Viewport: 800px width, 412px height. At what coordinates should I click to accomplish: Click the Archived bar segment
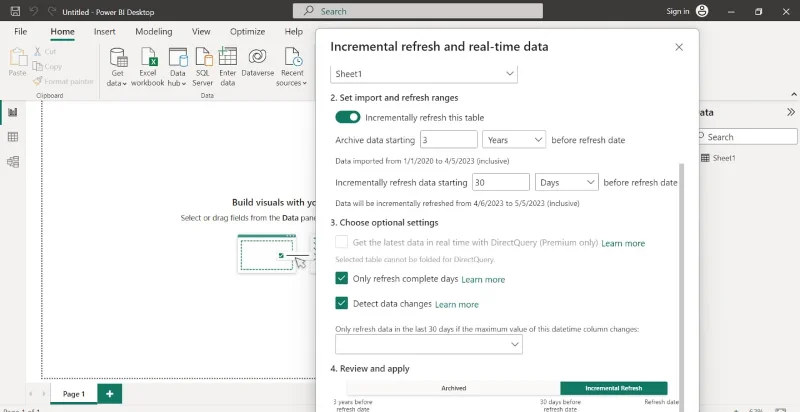point(453,388)
